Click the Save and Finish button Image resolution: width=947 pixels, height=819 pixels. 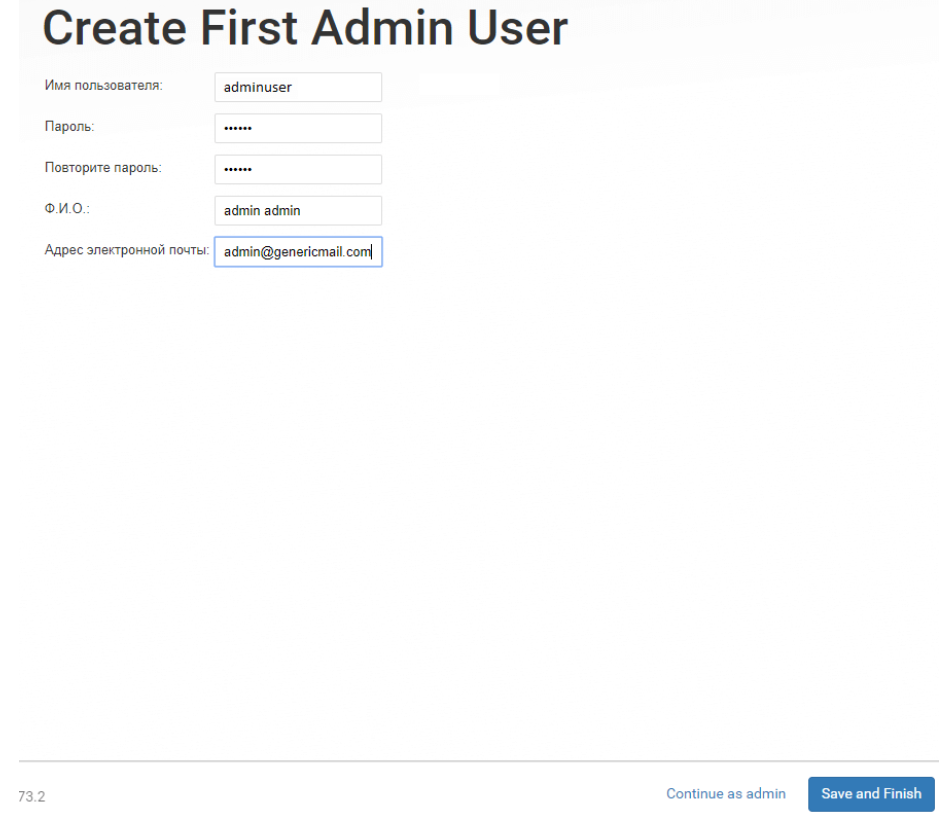coord(870,793)
